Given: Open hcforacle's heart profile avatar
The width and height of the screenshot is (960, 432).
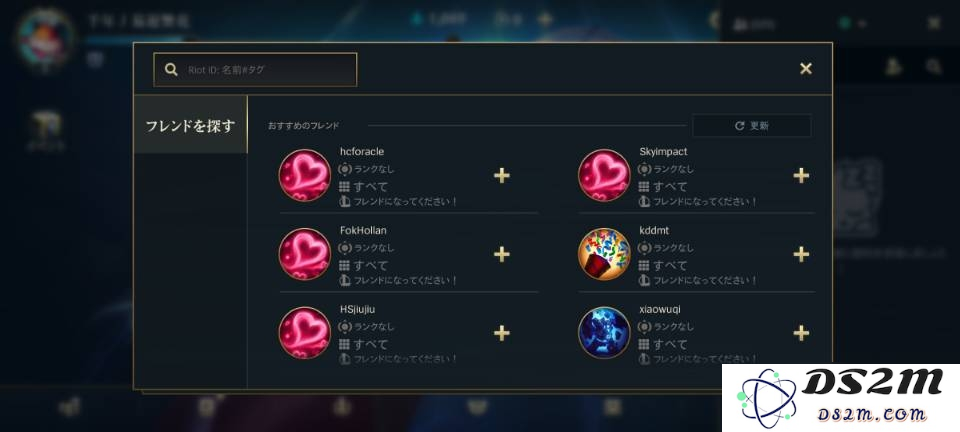Looking at the screenshot, I should point(305,176).
